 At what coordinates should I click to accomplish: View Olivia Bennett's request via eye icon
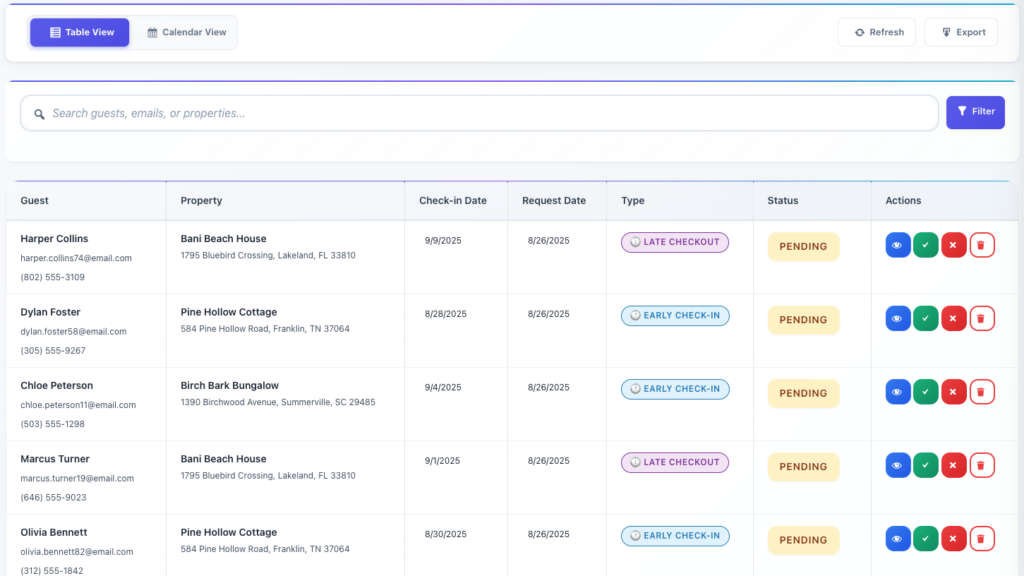(897, 539)
